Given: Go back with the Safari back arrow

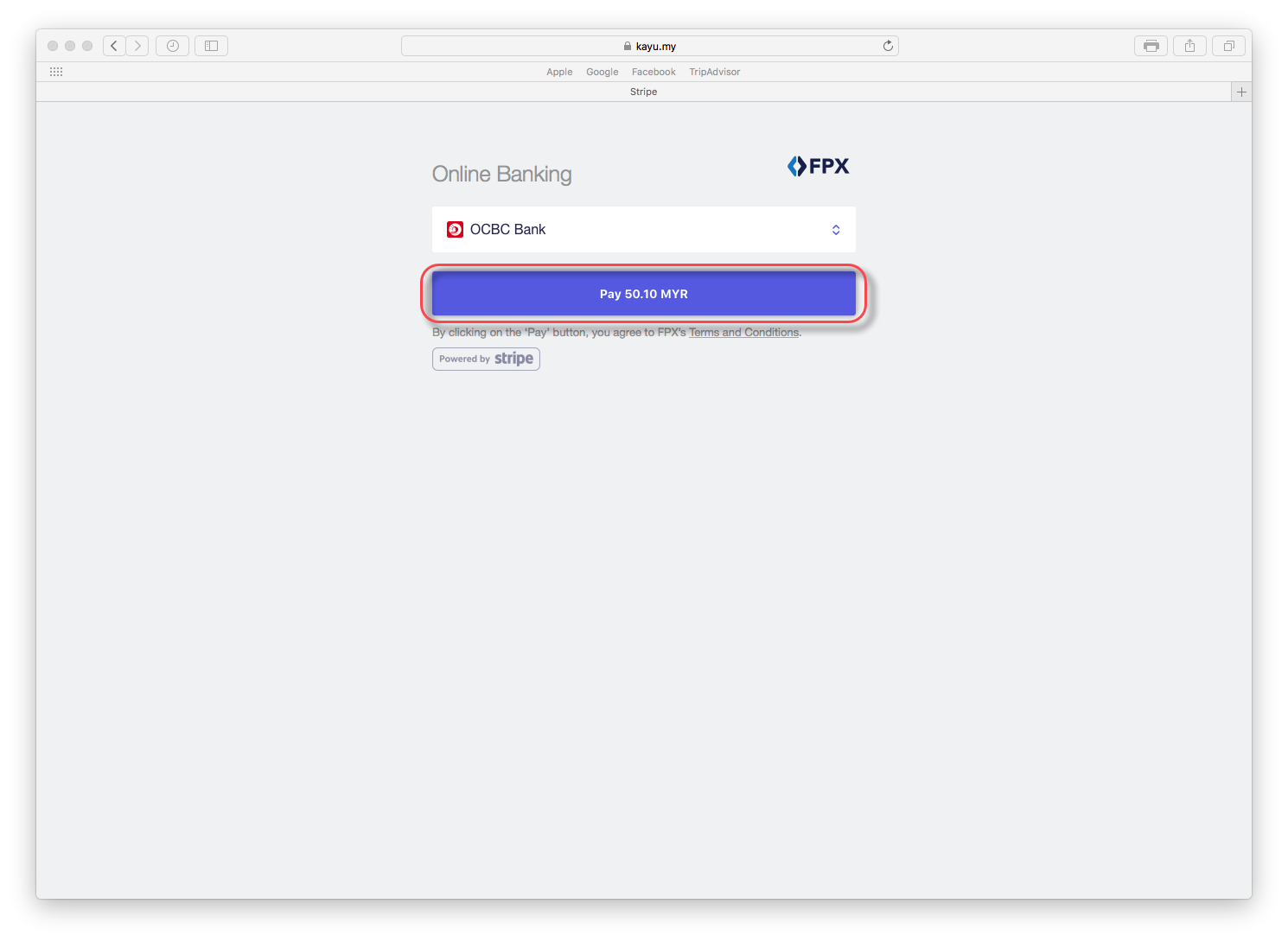Looking at the screenshot, I should pyautogui.click(x=114, y=46).
